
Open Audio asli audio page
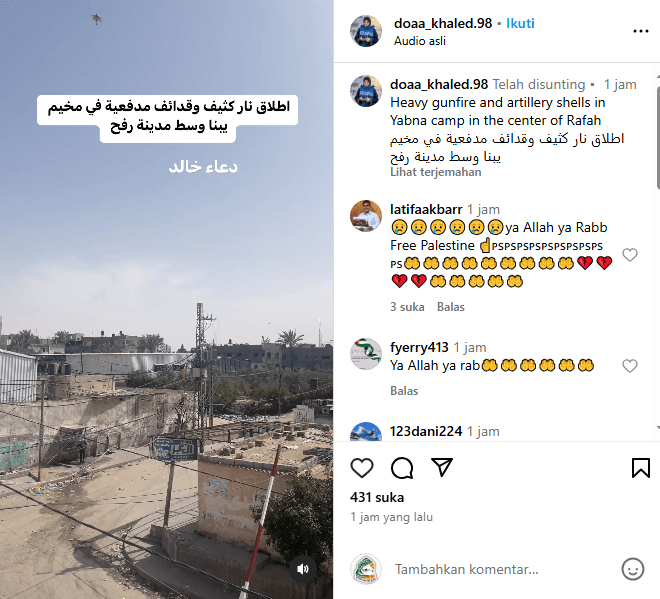pyautogui.click(x=420, y=41)
